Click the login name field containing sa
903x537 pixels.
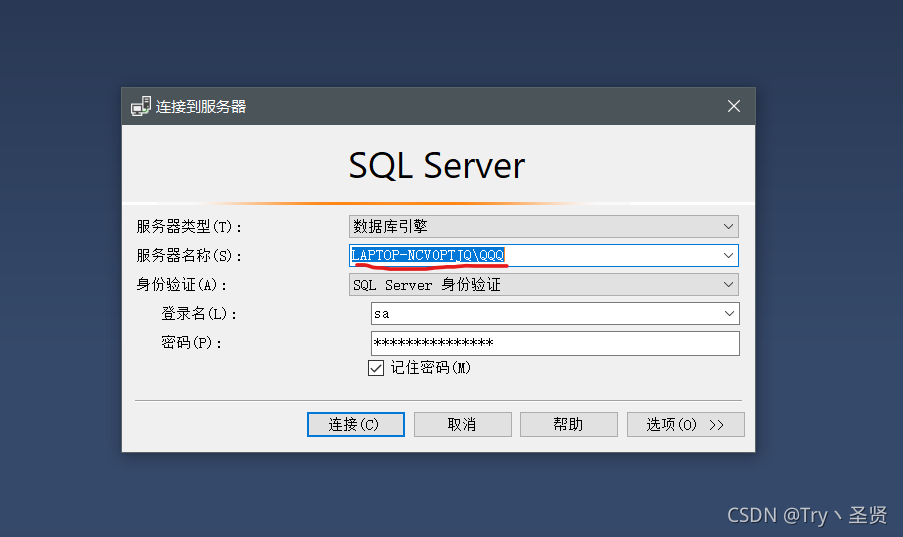click(x=555, y=313)
